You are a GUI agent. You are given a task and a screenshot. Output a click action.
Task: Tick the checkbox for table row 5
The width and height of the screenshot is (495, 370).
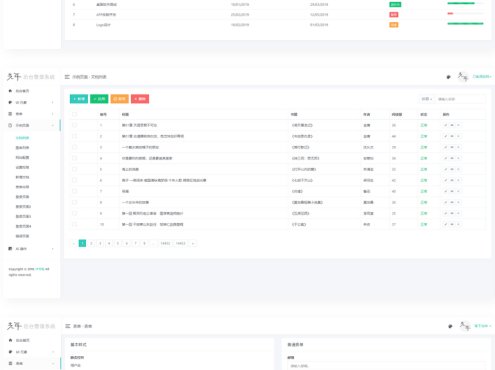pos(74,169)
